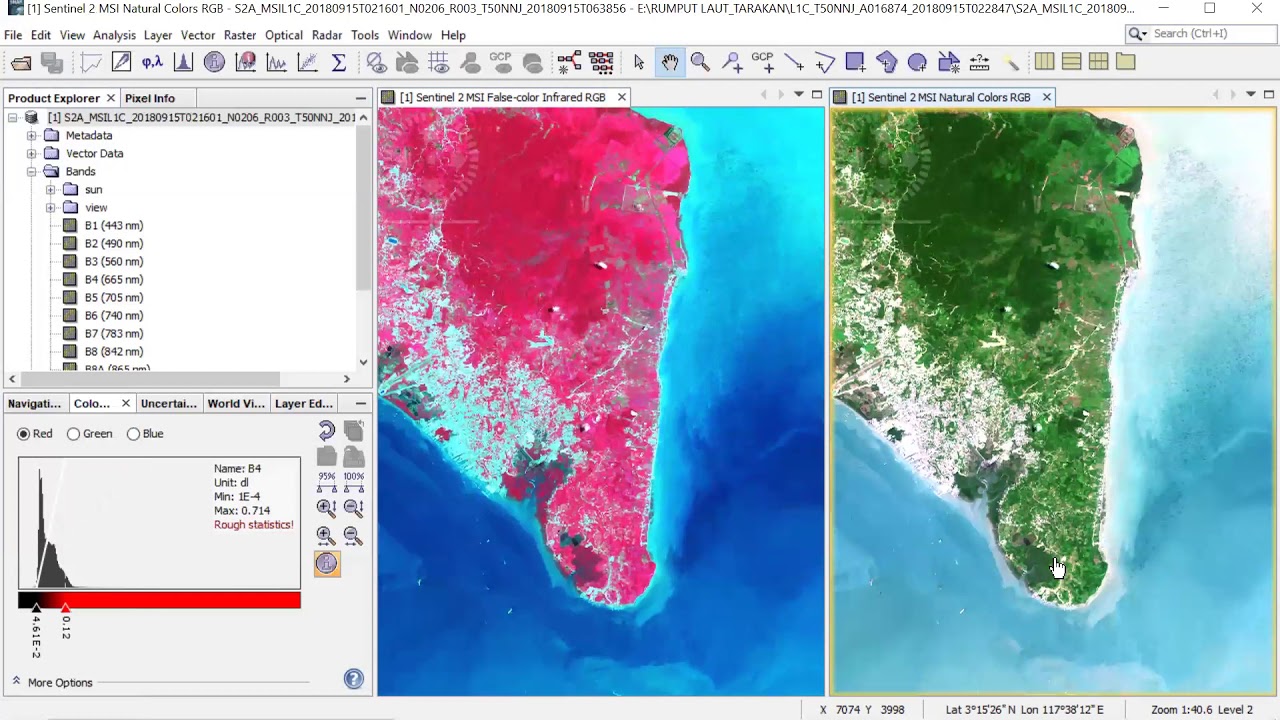Click the GCP placing tool with plus
Screen dimensions: 1280x720
(762, 63)
